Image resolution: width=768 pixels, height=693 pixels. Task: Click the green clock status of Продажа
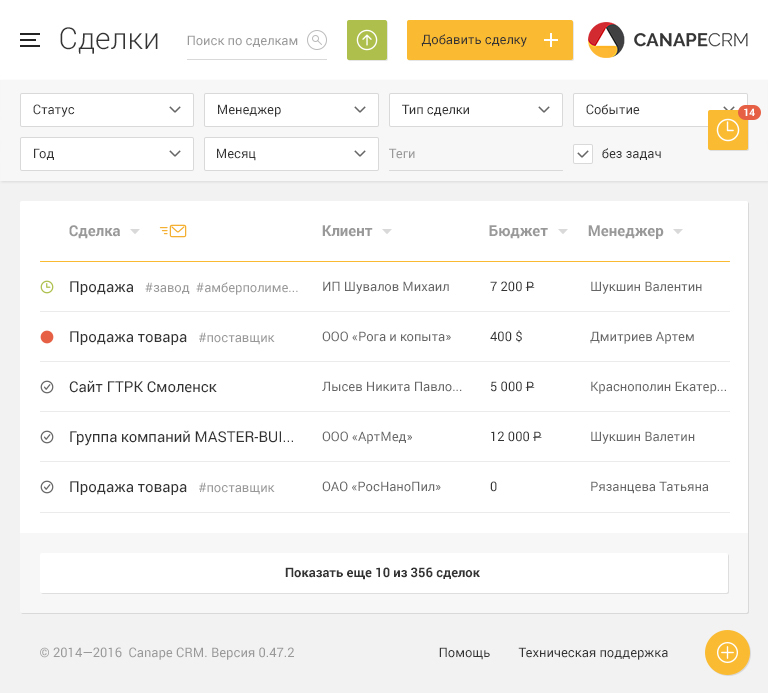(47, 287)
